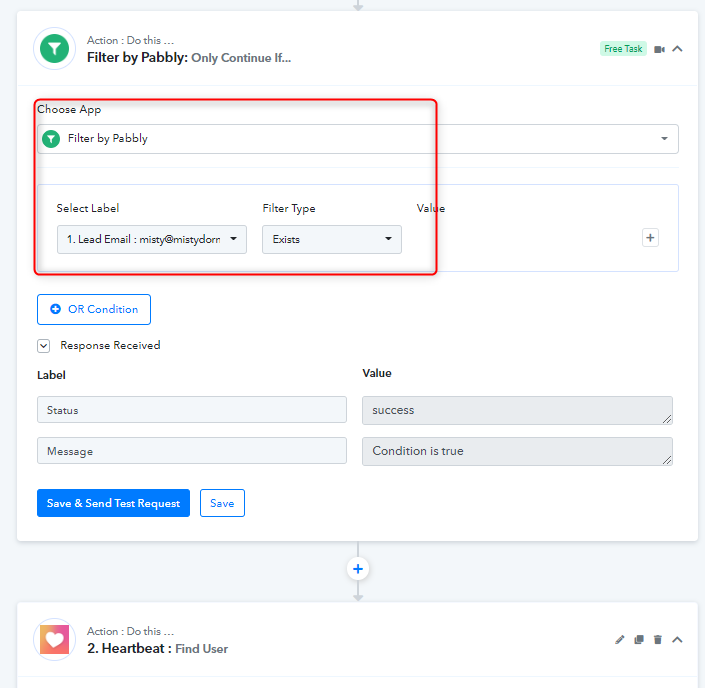Click the Message label field

192,451
